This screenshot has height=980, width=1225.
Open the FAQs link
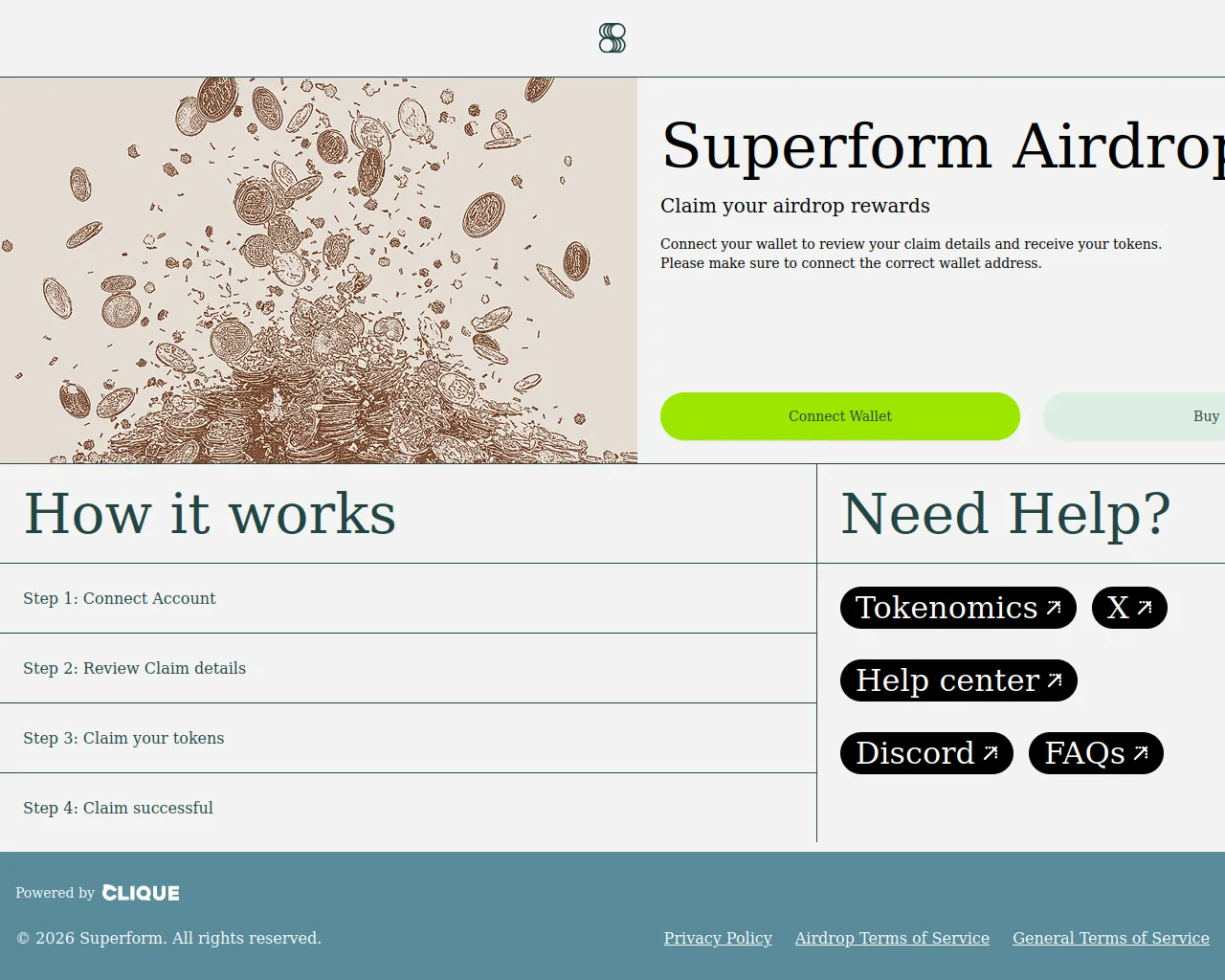1096,753
